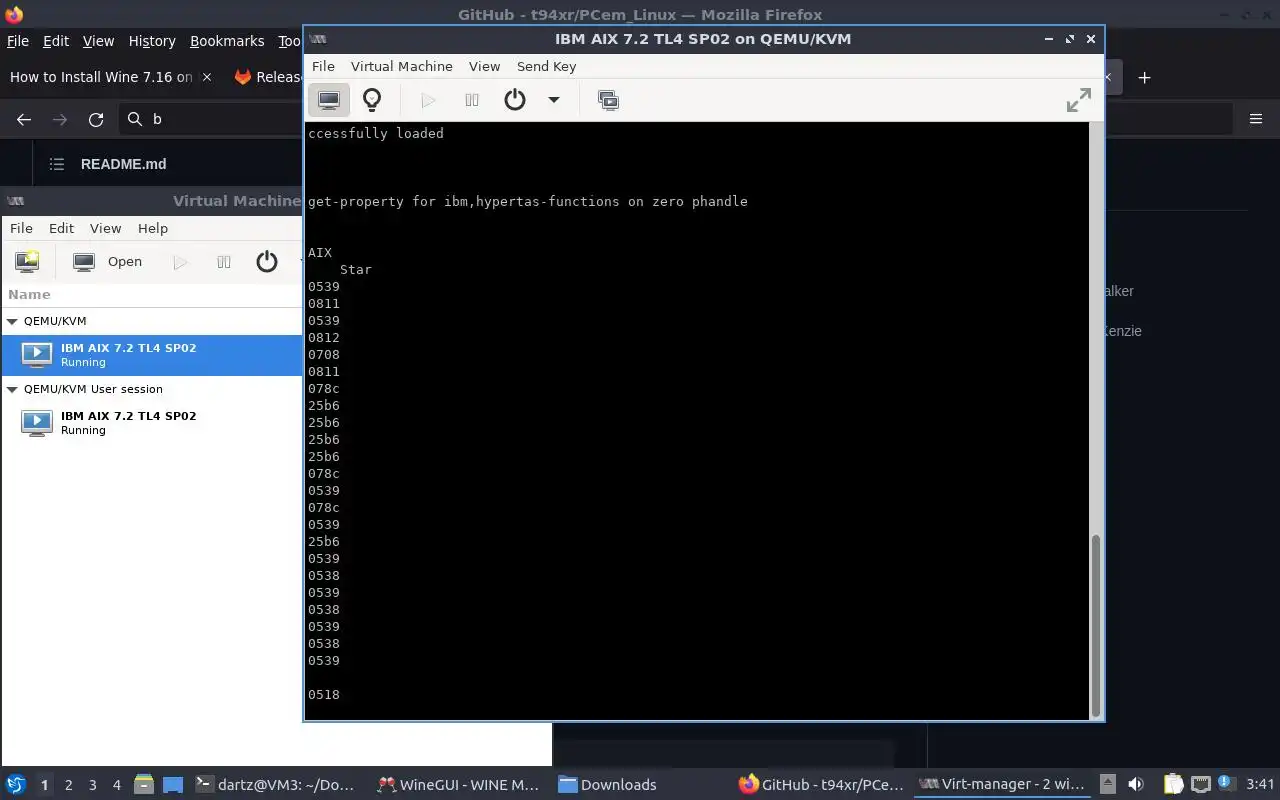
Task: Click the Name column header
Action: click(x=29, y=294)
